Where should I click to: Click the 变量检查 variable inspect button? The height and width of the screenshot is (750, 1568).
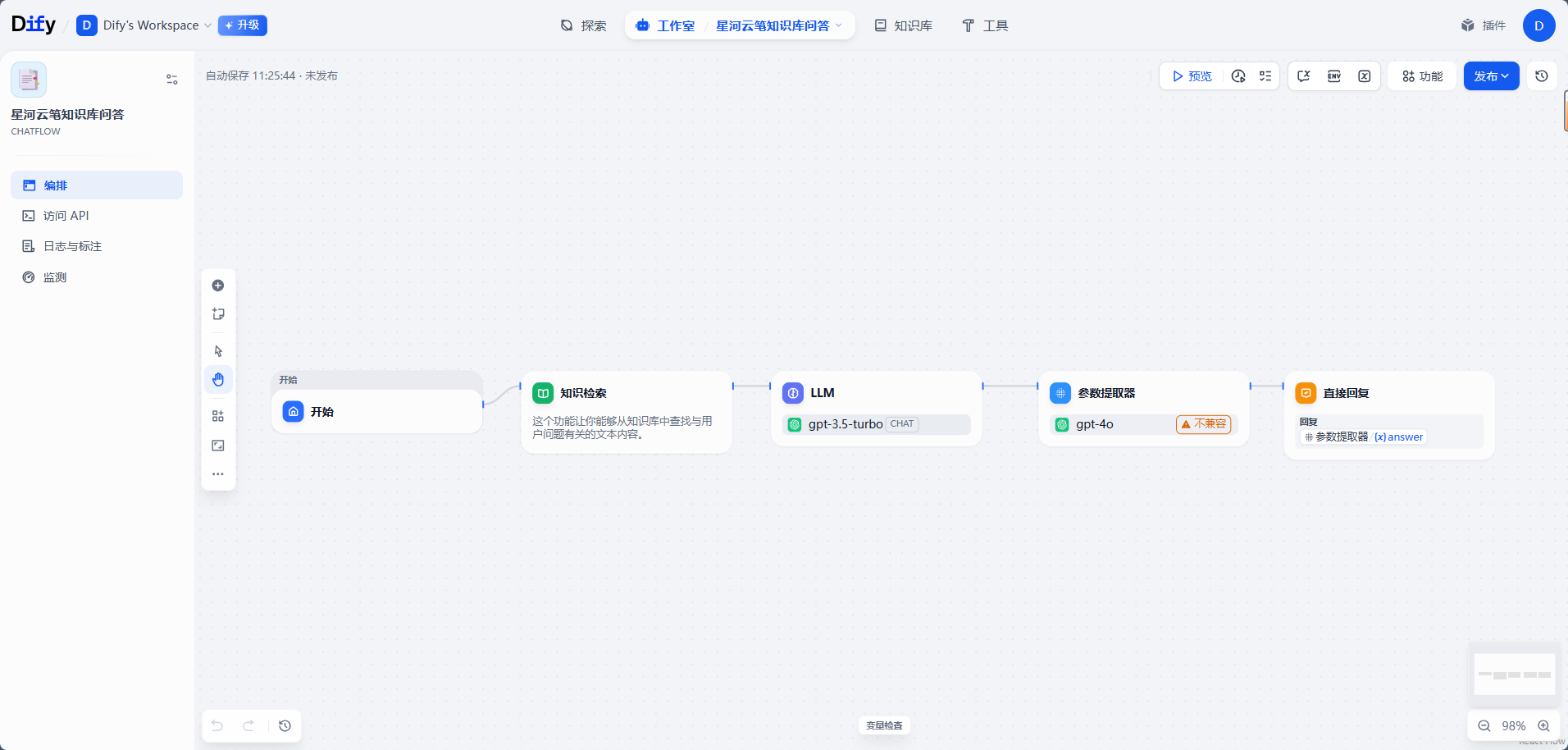click(x=884, y=725)
